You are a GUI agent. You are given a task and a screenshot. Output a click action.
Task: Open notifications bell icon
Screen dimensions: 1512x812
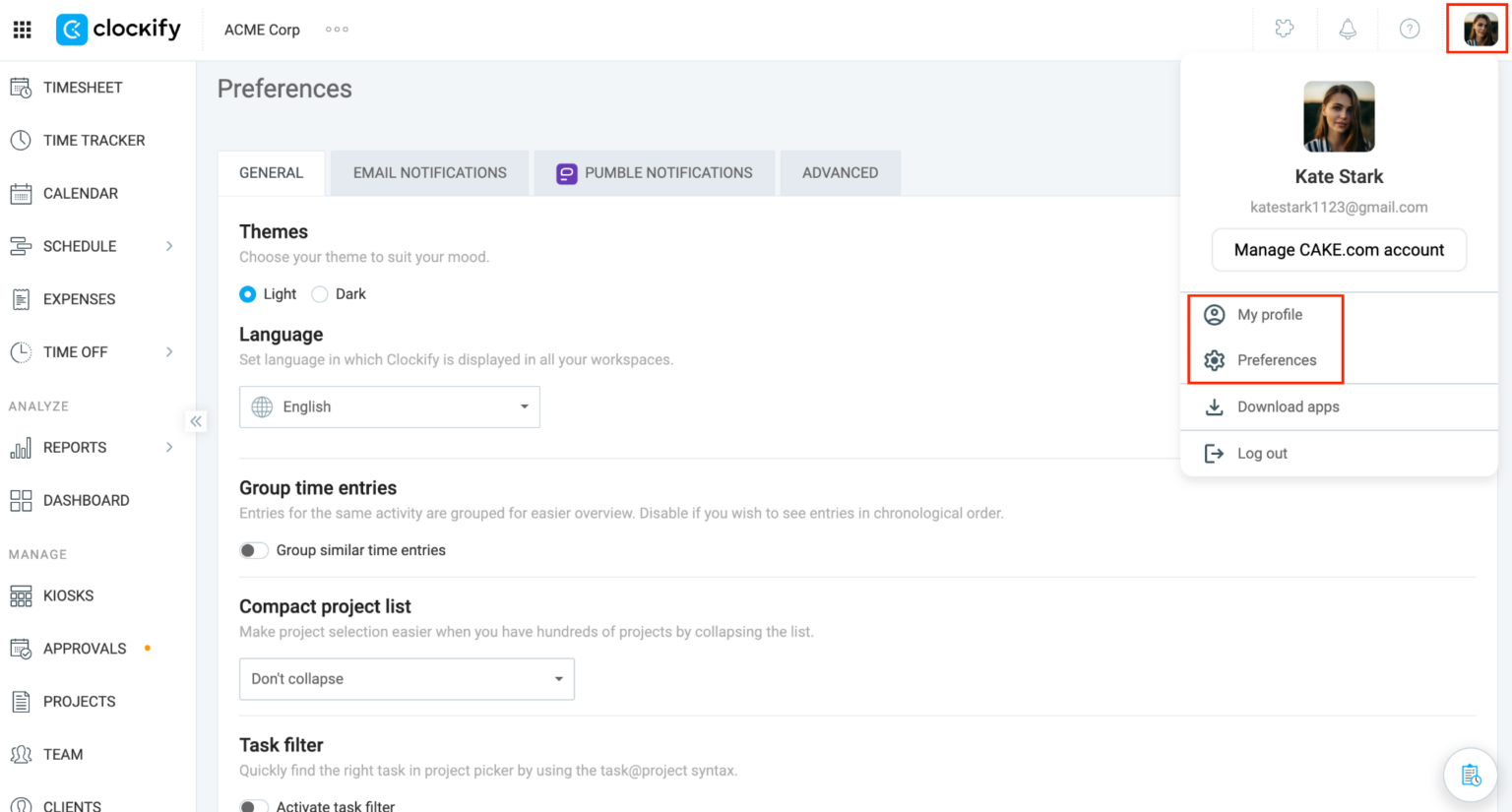click(1348, 30)
